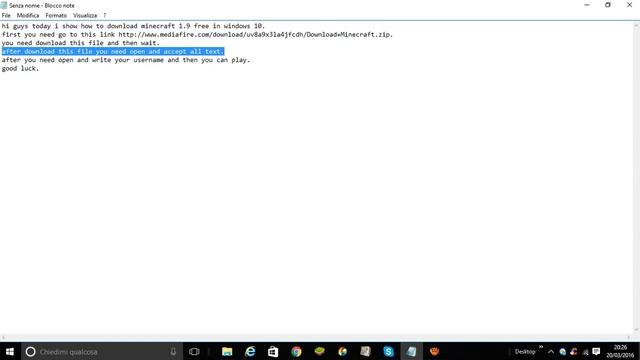
Task: Open the Windows Store taskbar icon
Action: click(x=273, y=351)
